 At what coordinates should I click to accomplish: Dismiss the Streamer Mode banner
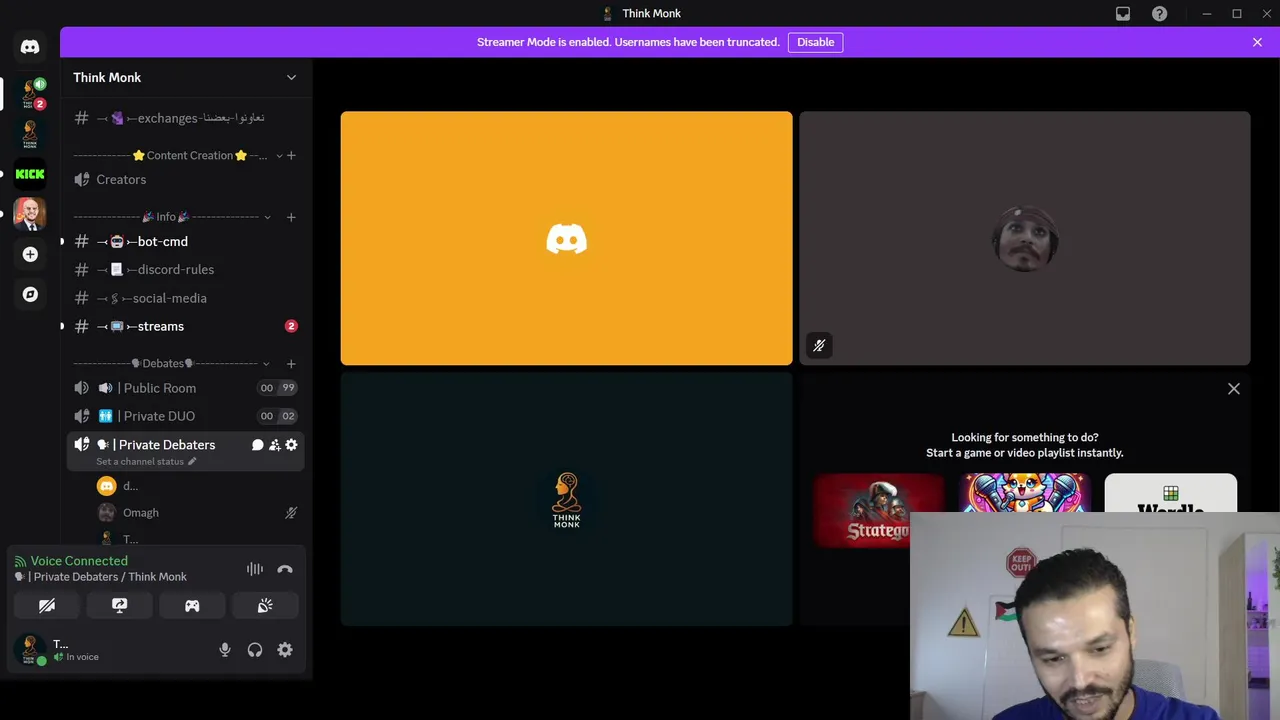[1257, 42]
